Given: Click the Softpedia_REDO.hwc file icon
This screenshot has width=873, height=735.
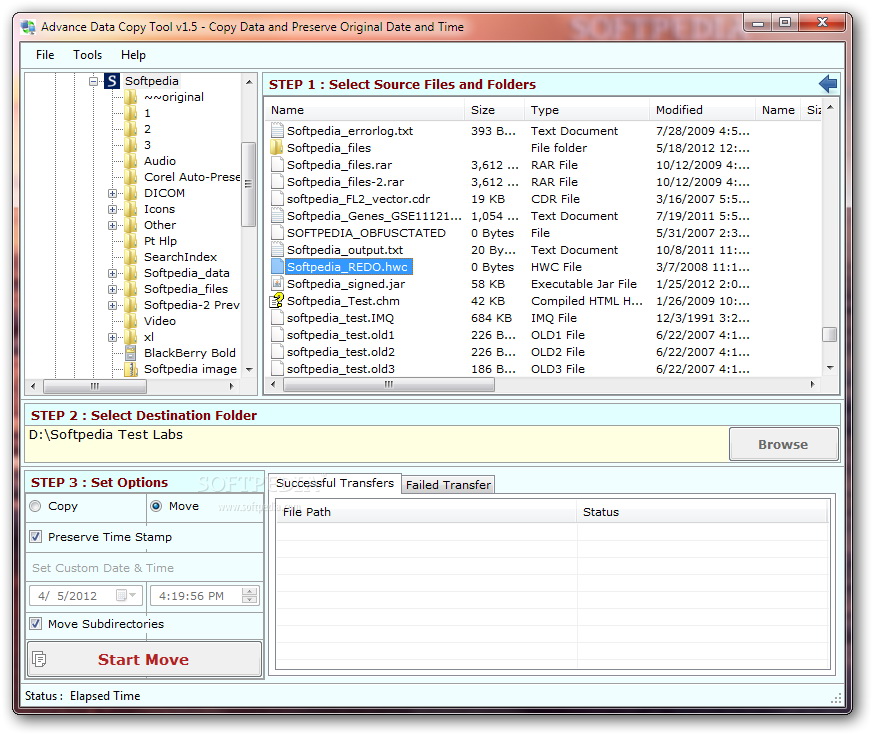Looking at the screenshot, I should tap(277, 267).
